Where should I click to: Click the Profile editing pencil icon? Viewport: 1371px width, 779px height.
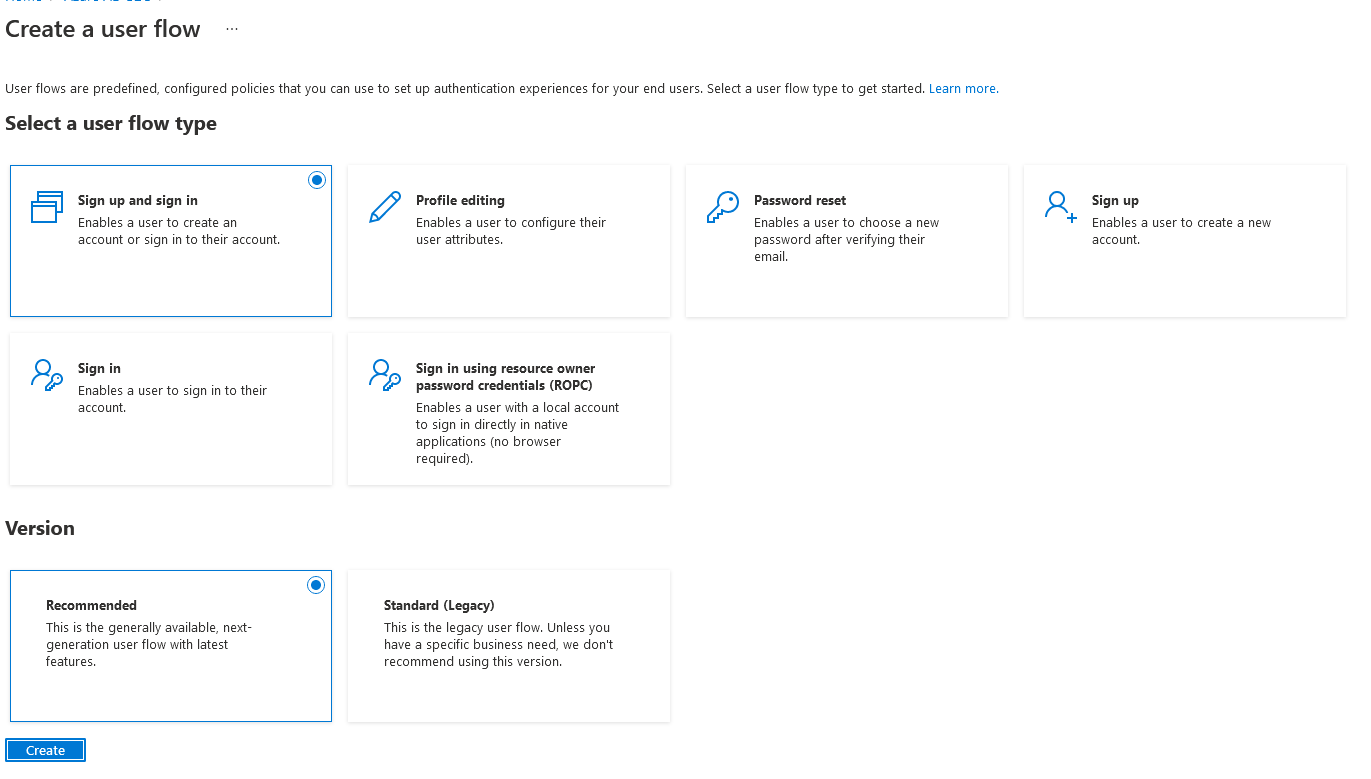click(385, 207)
